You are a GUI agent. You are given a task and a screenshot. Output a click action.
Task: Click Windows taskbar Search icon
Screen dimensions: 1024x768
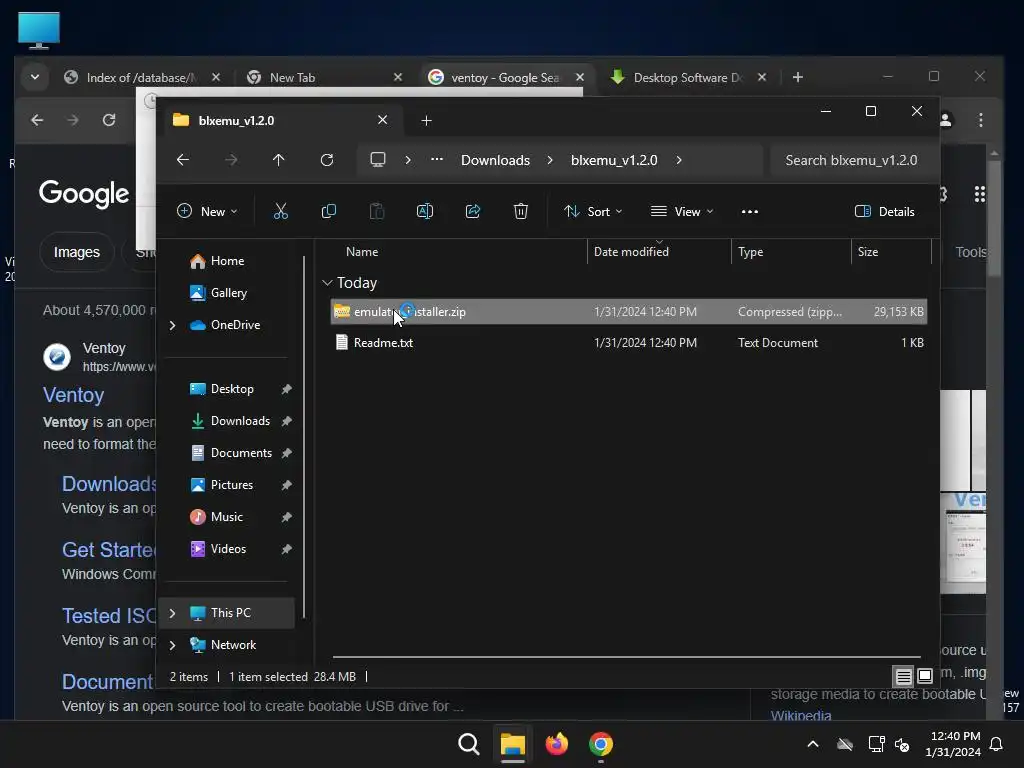click(x=468, y=744)
